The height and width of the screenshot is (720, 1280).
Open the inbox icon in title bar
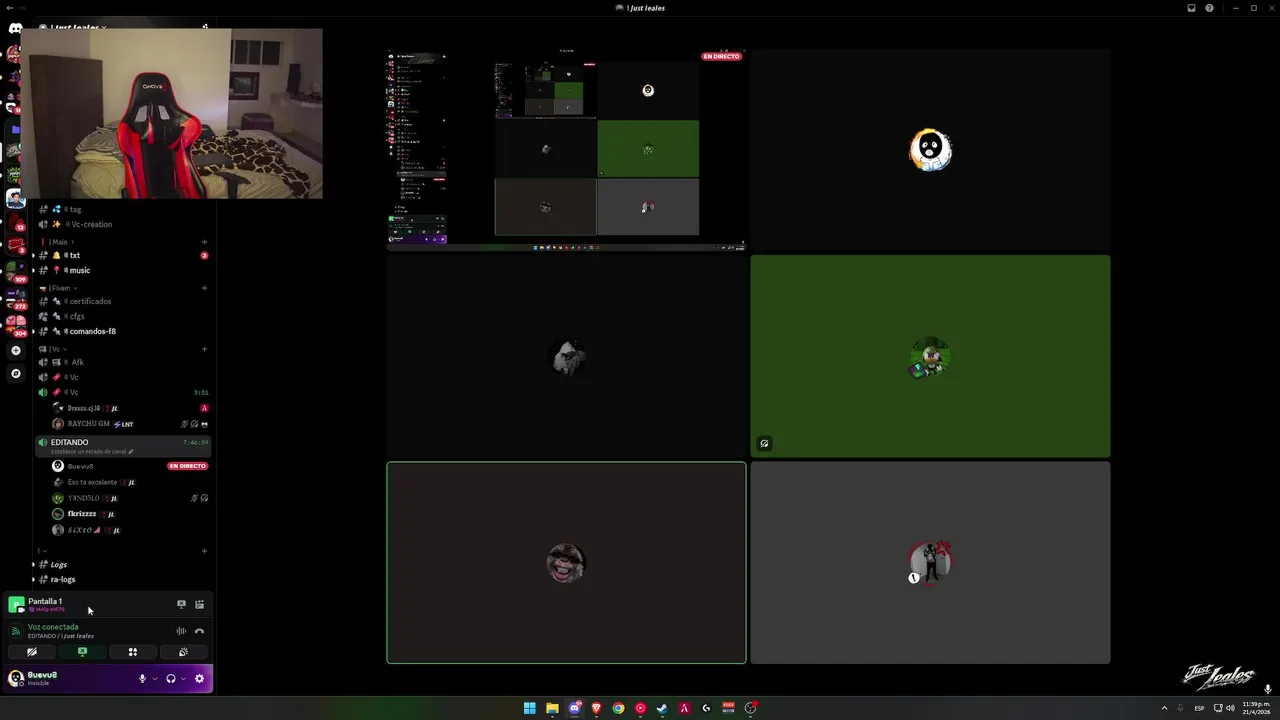(x=1191, y=8)
